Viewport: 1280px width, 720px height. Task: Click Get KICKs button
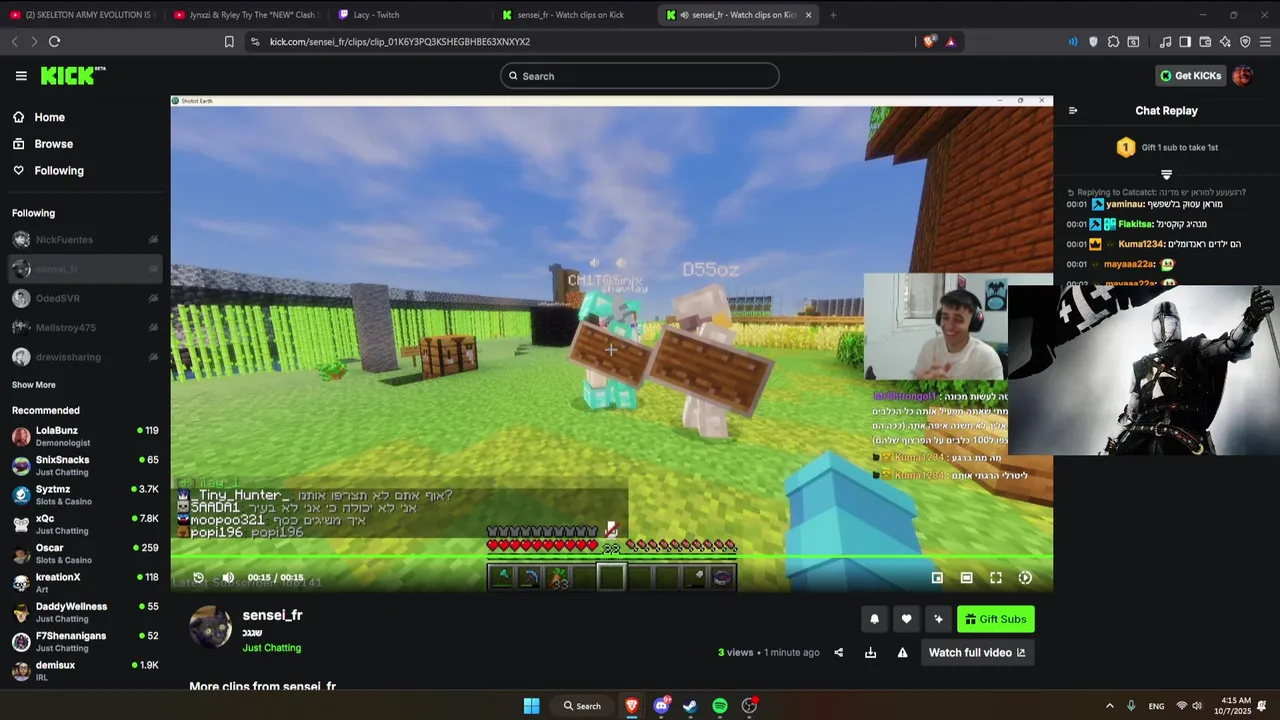pos(1190,76)
